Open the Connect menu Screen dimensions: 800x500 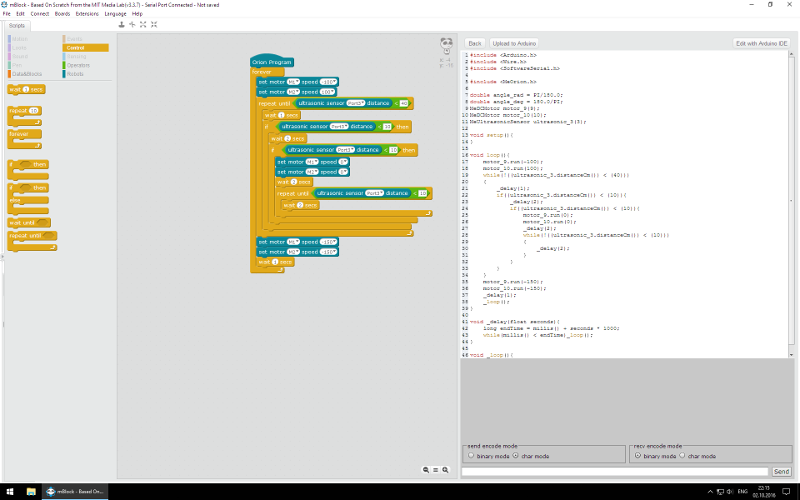tap(40, 14)
